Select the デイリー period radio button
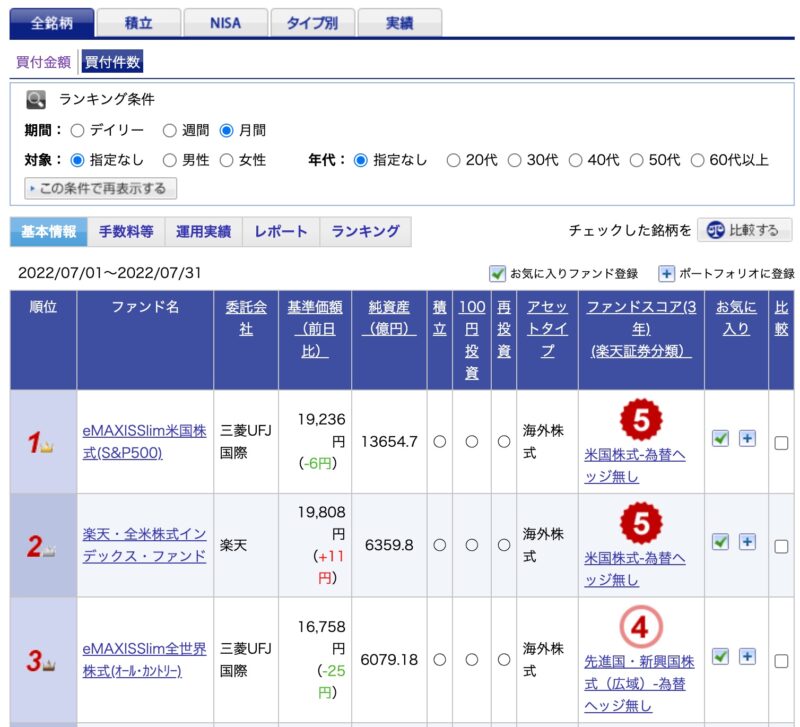 [x=78, y=131]
